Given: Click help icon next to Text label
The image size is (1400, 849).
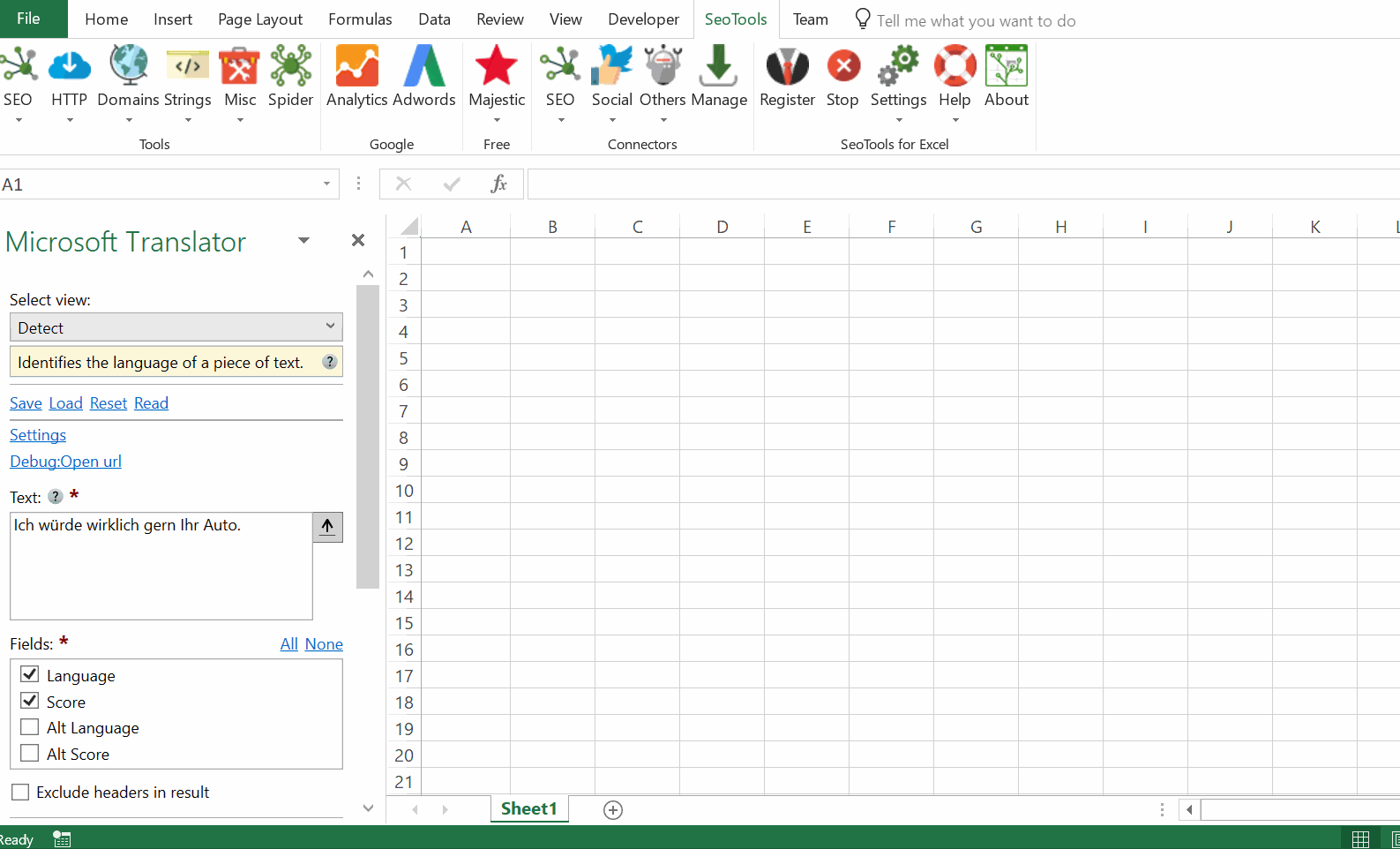Looking at the screenshot, I should (56, 496).
